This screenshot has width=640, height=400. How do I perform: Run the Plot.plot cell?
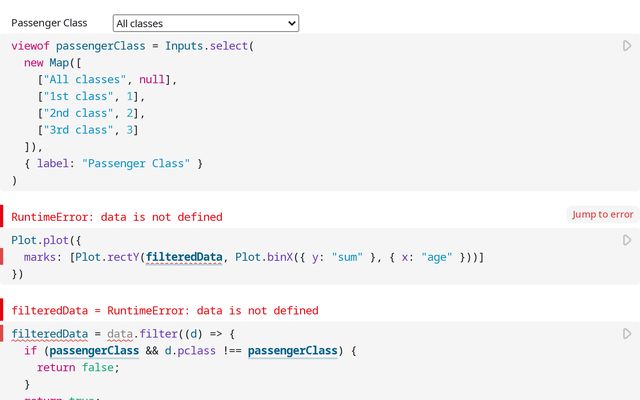pyautogui.click(x=627, y=240)
